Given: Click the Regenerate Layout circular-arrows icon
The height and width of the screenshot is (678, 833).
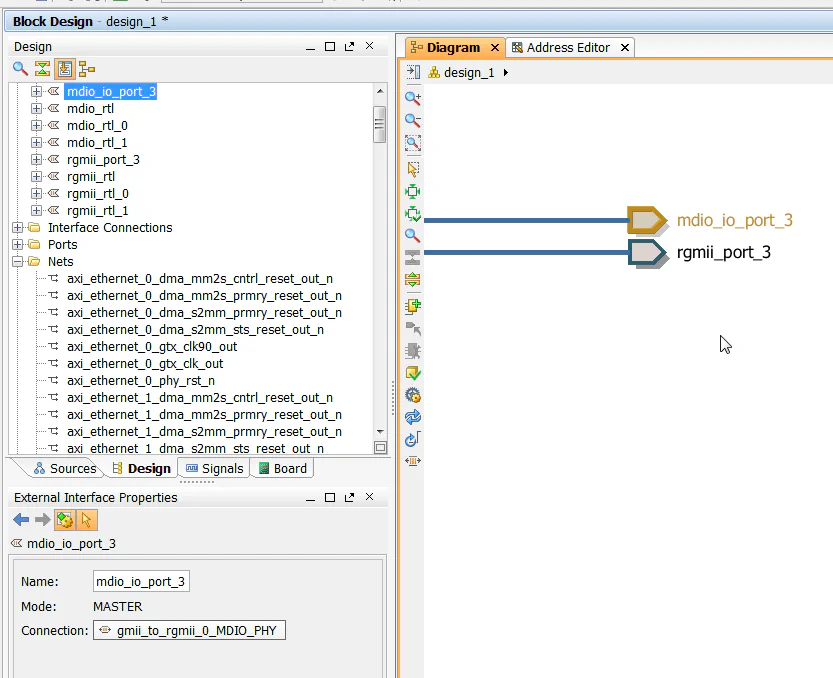Looking at the screenshot, I should coord(412,417).
